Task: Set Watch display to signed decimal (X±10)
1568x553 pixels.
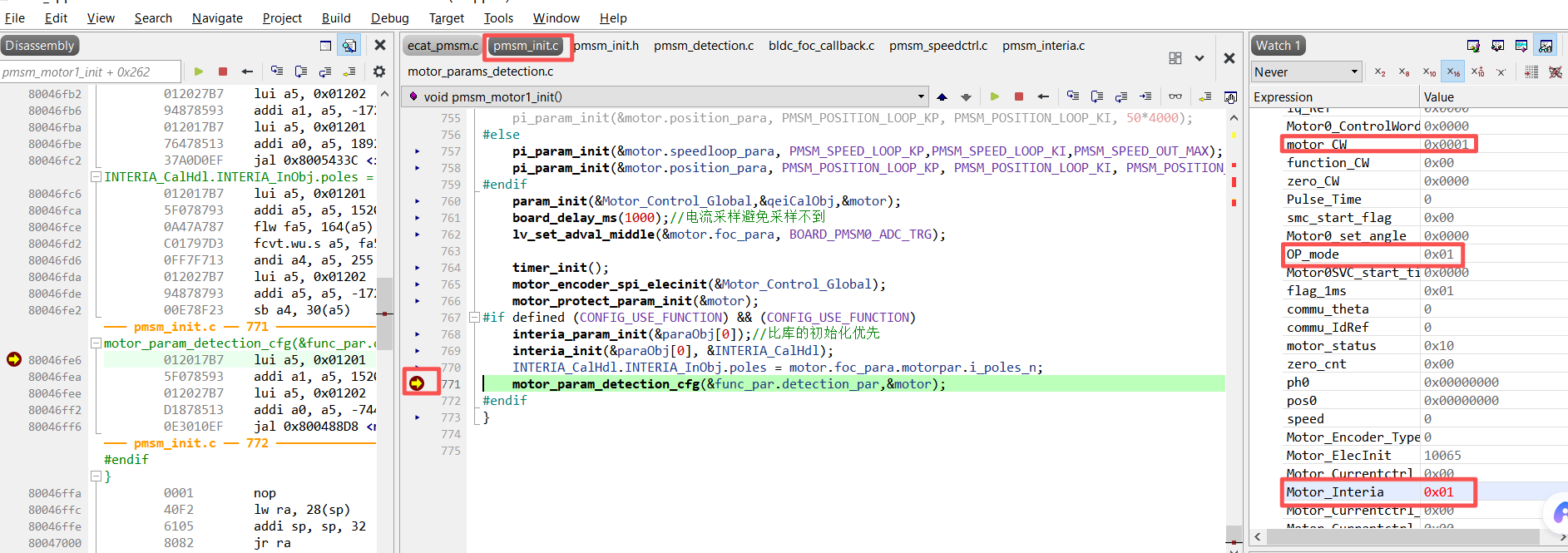Action: 1478,72
